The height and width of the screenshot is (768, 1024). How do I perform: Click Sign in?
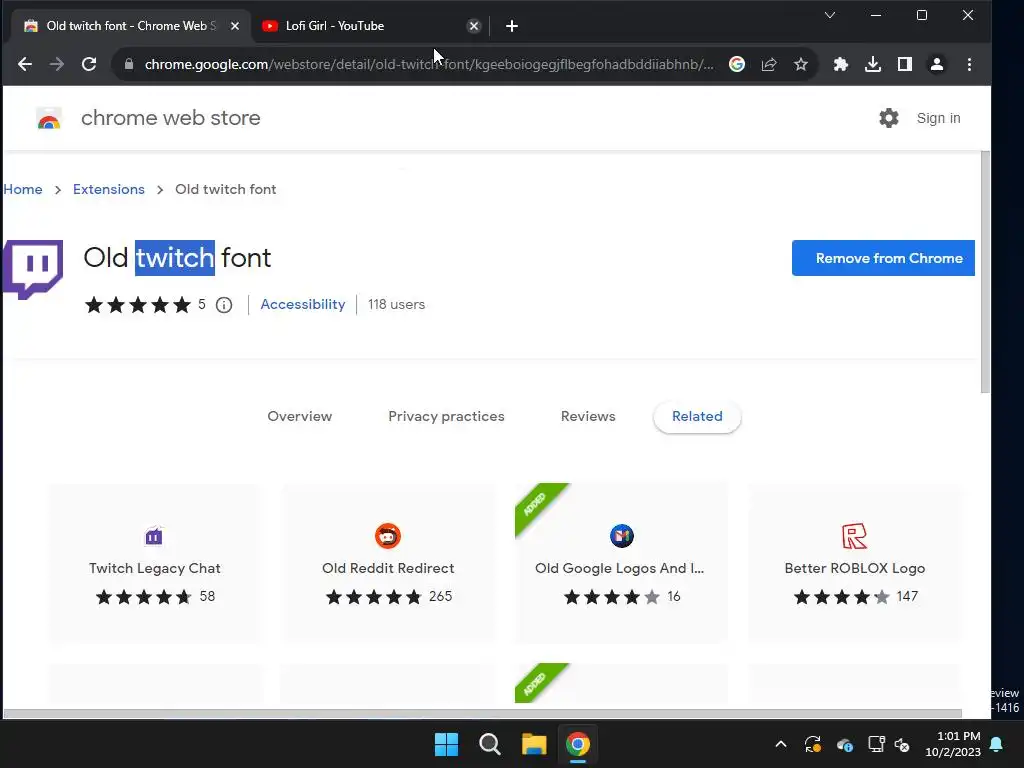pyautogui.click(x=938, y=118)
